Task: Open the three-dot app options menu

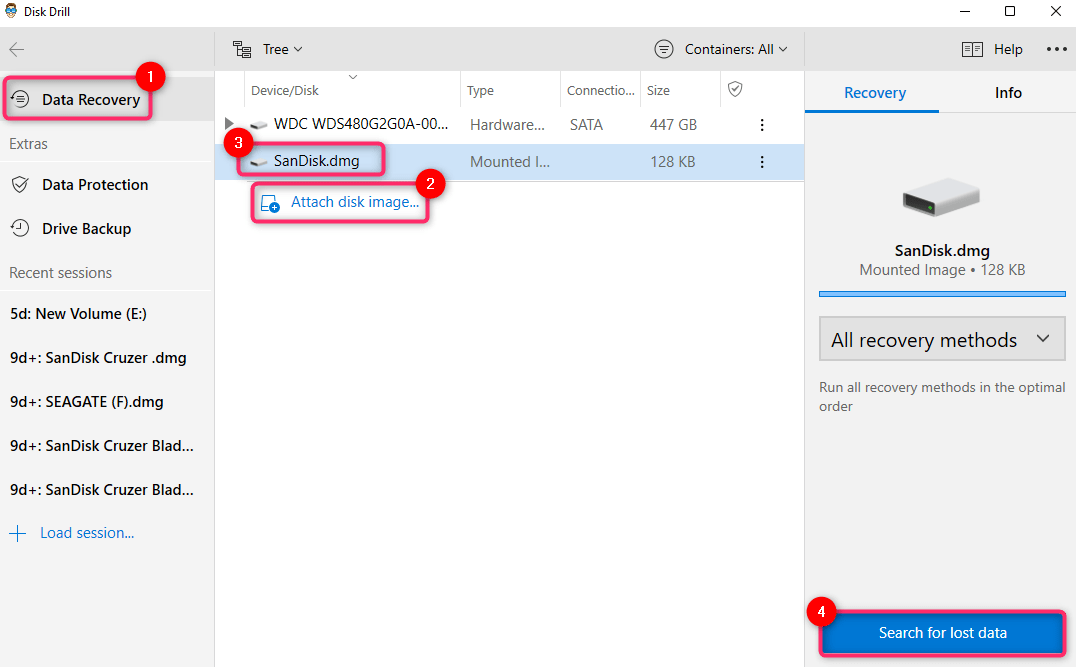Action: click(x=1057, y=48)
